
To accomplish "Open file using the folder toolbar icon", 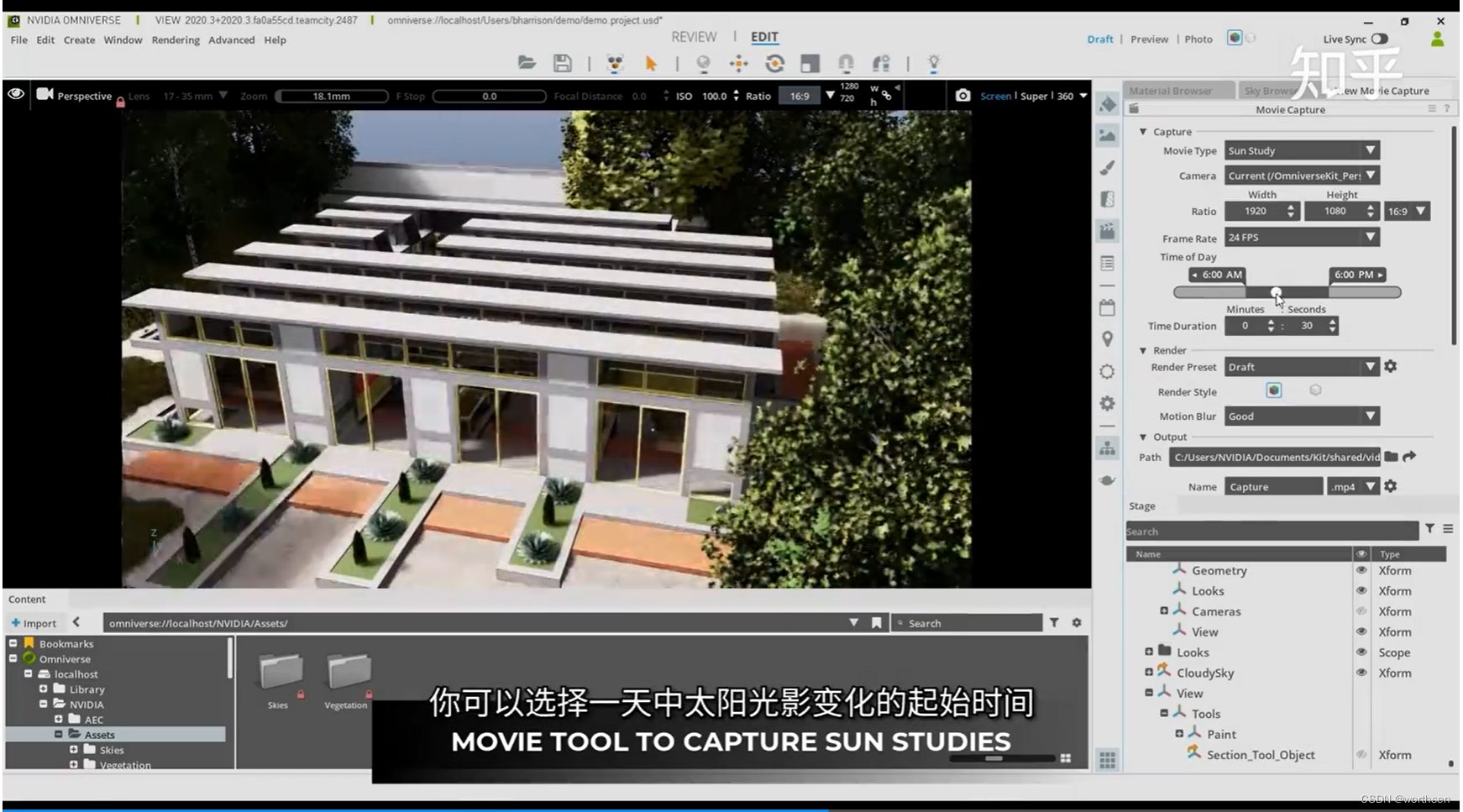I will [527, 63].
